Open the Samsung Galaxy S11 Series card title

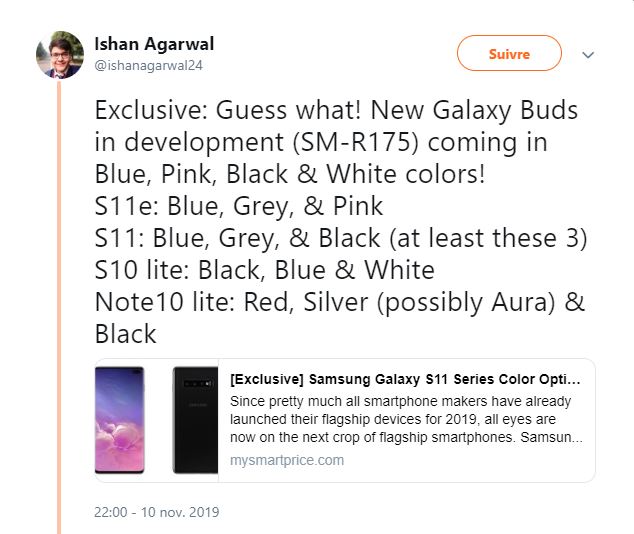click(x=404, y=380)
